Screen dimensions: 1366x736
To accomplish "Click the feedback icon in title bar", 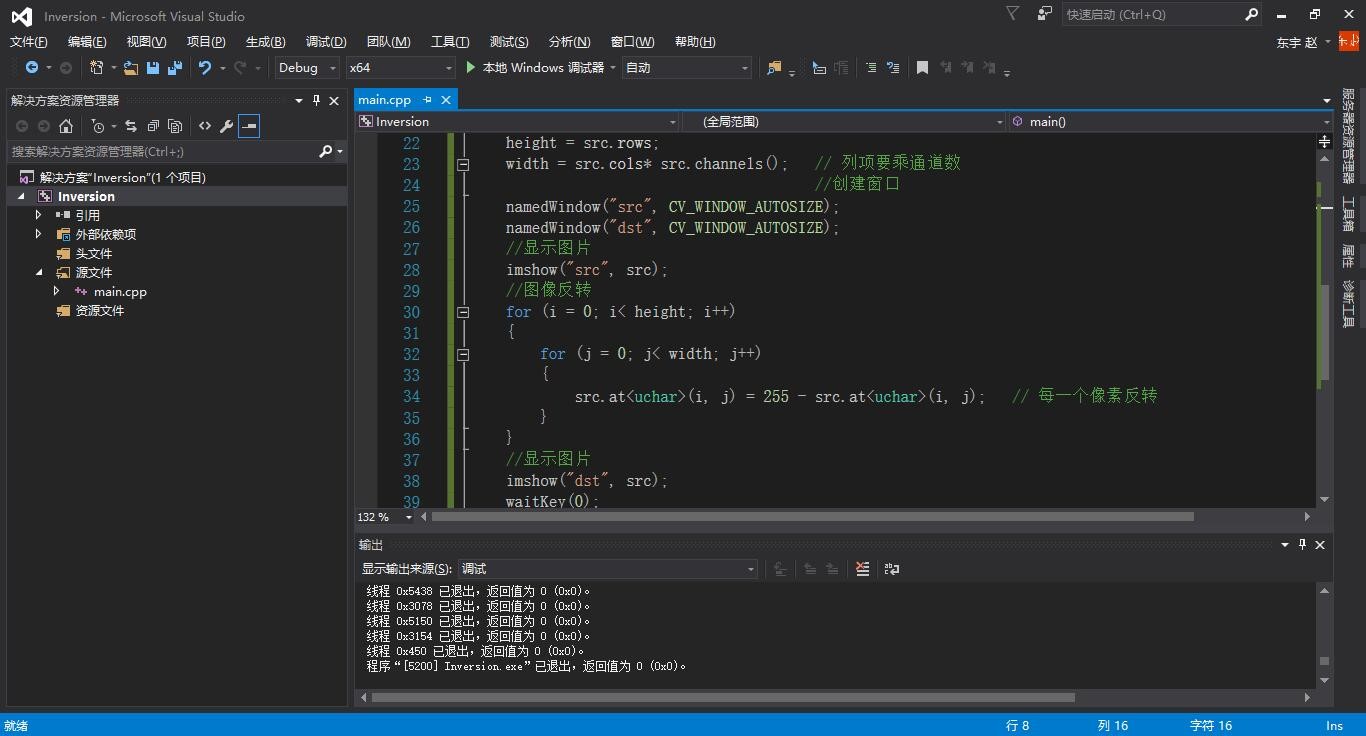I will [1045, 14].
